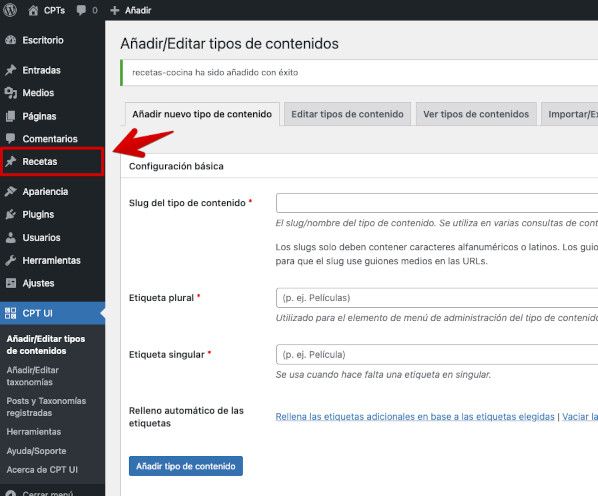
Task: Click the Herramientas wrench icon
Action: 11,260
